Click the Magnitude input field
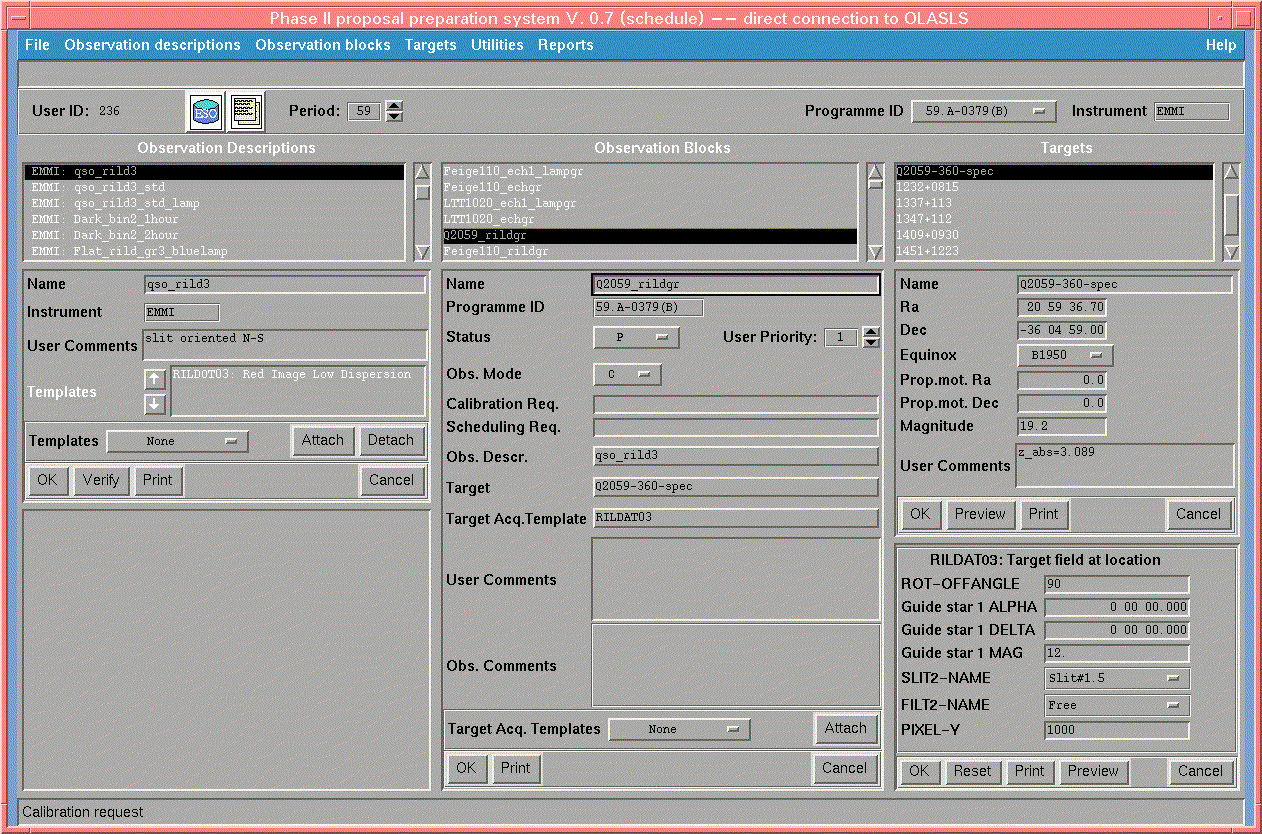This screenshot has width=1262, height=834. (x=1061, y=427)
